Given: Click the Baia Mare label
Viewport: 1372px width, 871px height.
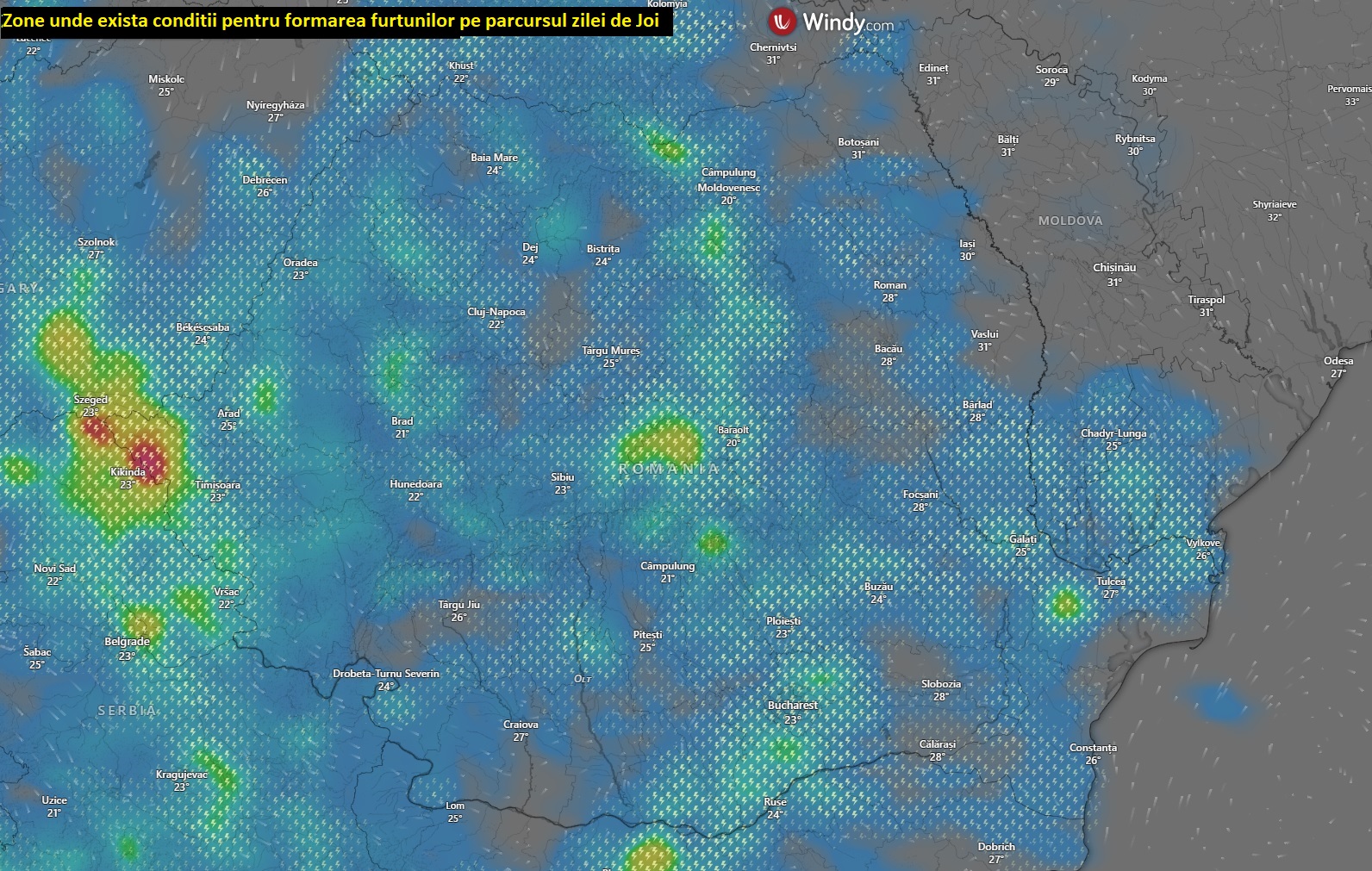Looking at the screenshot, I should tap(494, 158).
